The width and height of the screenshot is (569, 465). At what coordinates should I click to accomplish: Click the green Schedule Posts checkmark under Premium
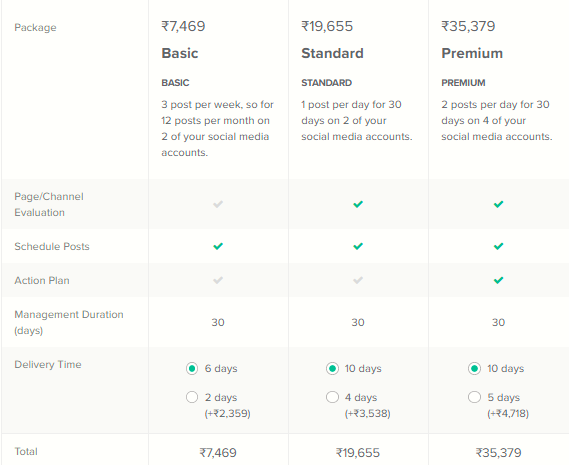coord(498,246)
